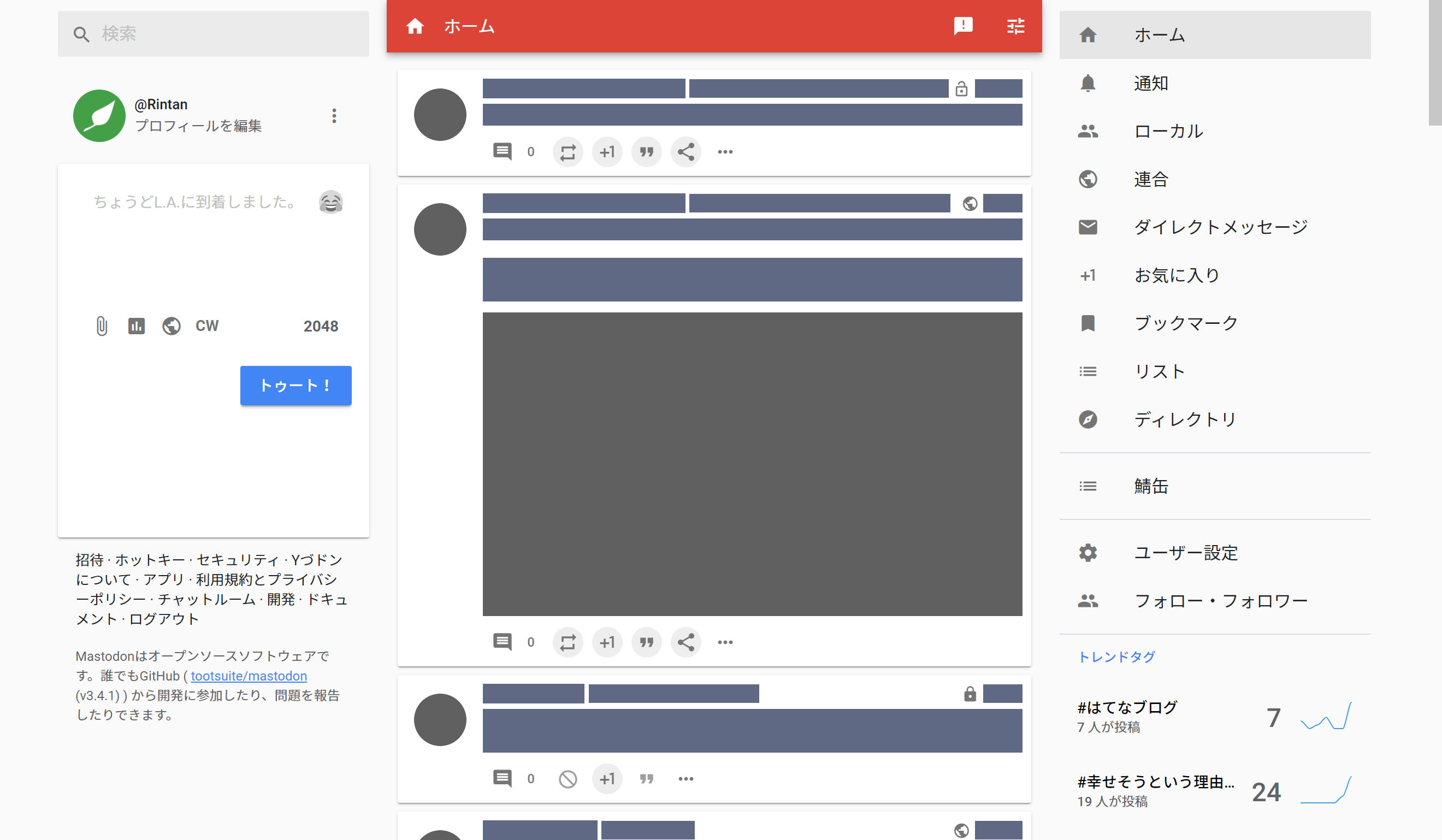The height and width of the screenshot is (840, 1442).
Task: Open the tootsuite/mastodon GitHub link
Action: tap(249, 676)
